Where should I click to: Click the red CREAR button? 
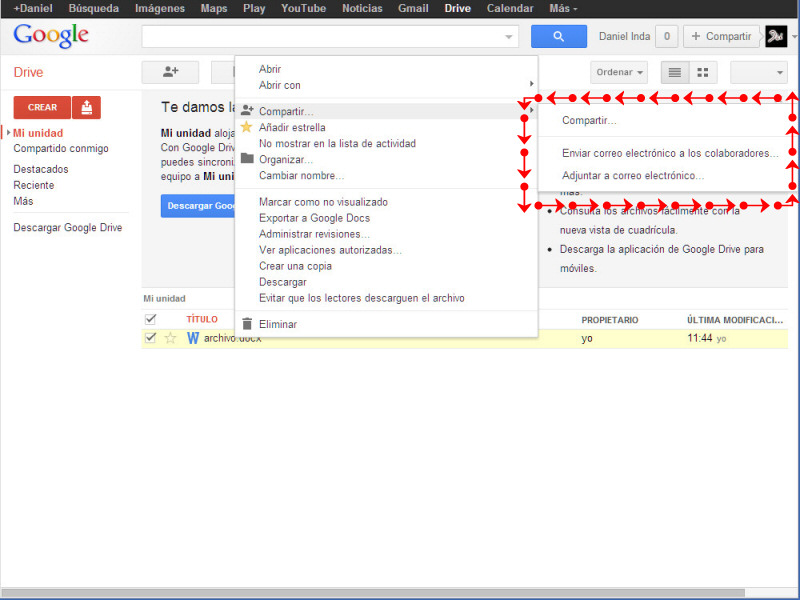(42, 107)
